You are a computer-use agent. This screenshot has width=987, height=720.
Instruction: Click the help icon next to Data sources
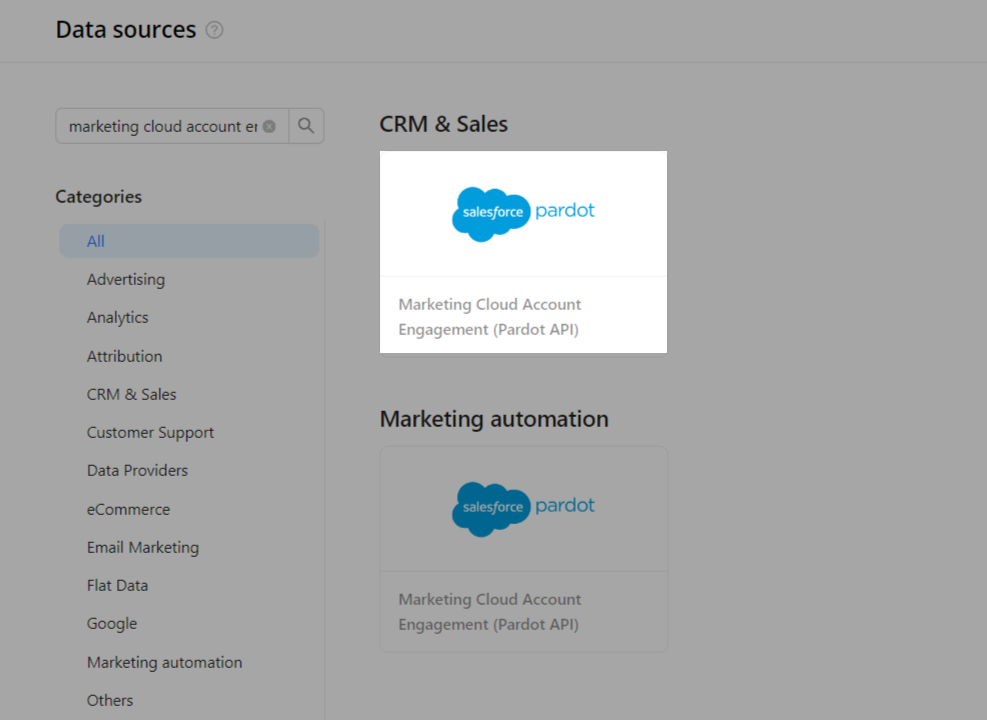(214, 31)
